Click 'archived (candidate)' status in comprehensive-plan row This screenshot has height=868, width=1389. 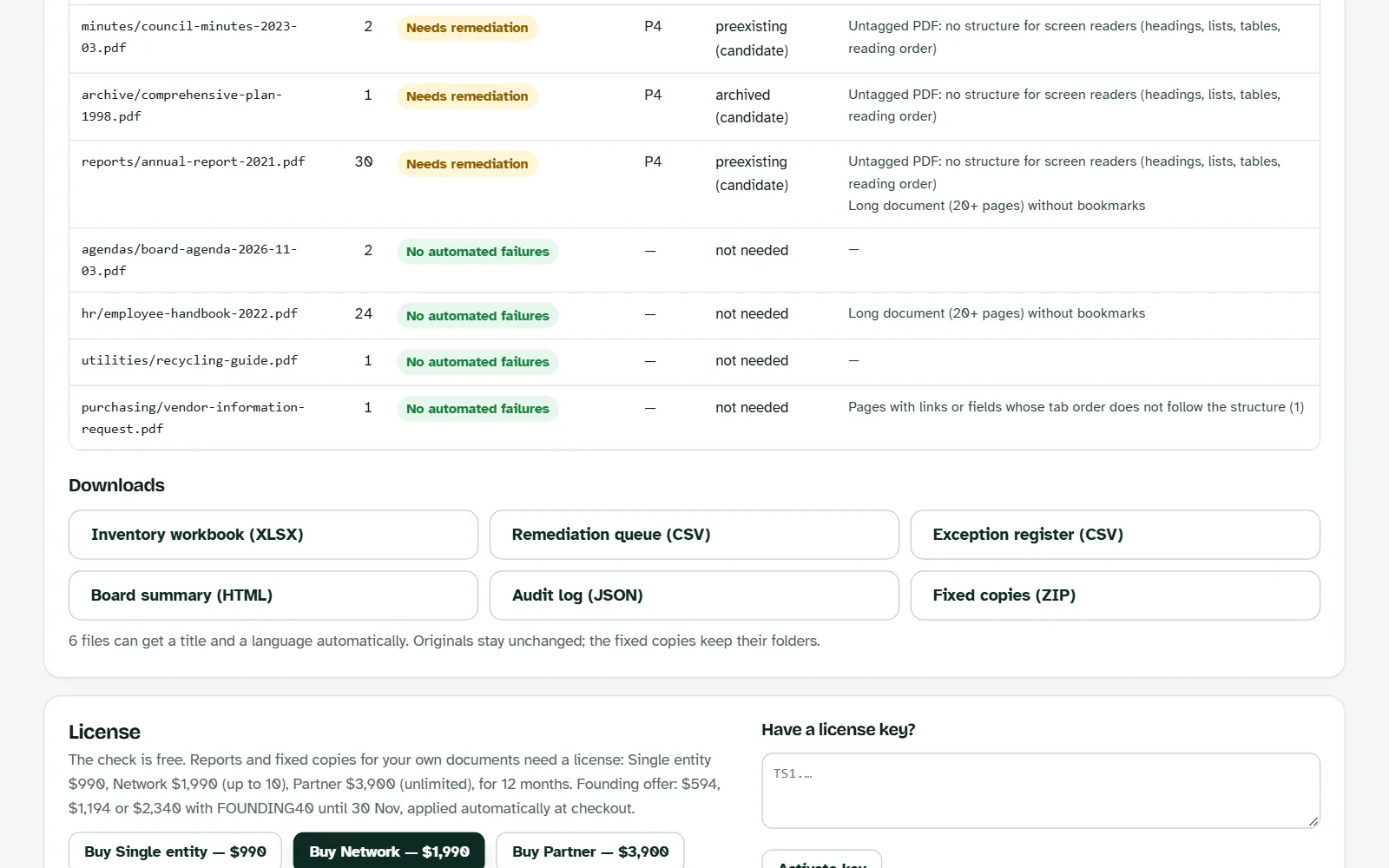[752, 106]
